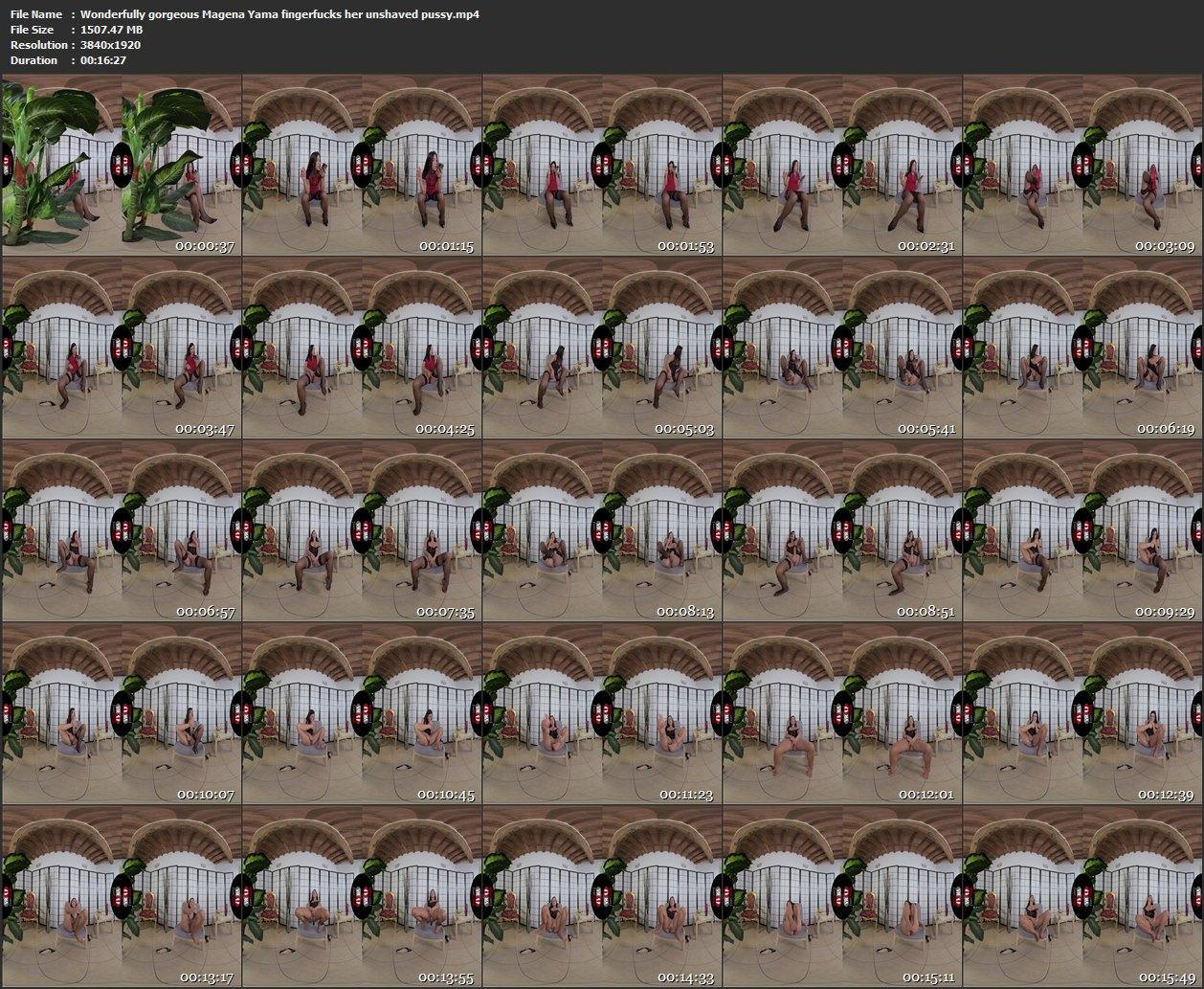Select the frame at 00:01:15
This screenshot has height=989, width=1204.
coord(362,165)
